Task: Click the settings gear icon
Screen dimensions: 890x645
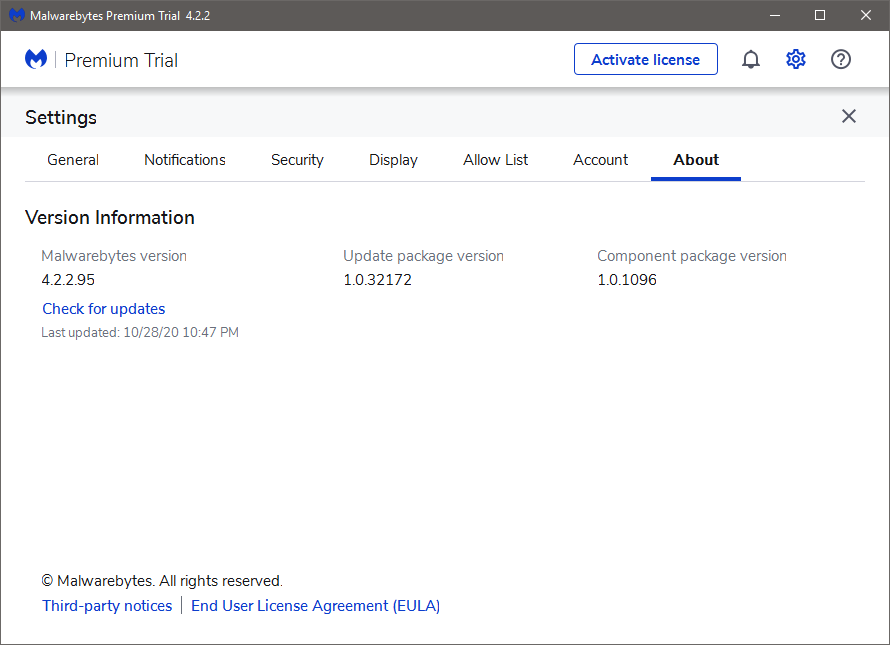Action: [796, 59]
